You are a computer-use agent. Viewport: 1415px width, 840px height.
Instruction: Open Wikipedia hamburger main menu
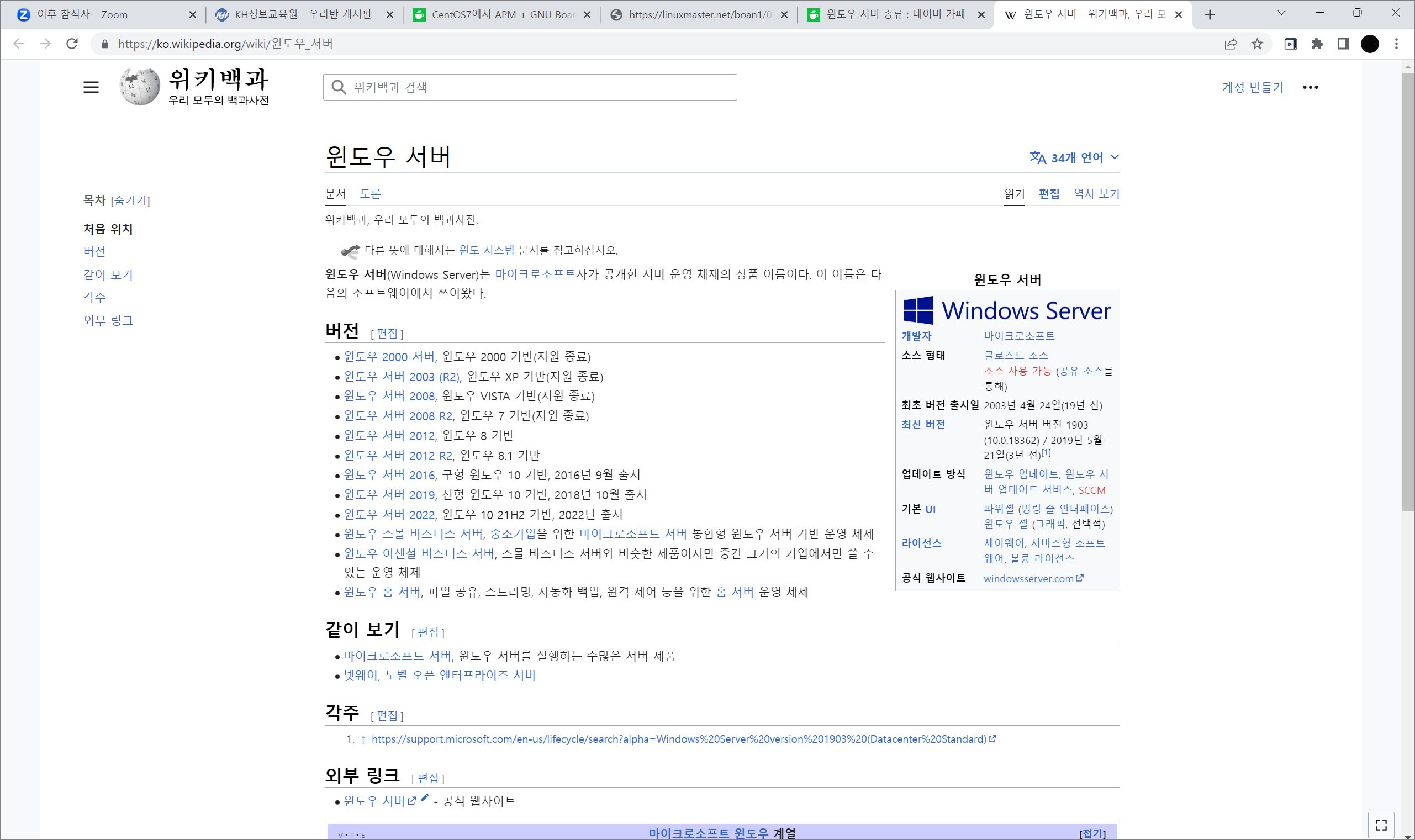tap(91, 87)
